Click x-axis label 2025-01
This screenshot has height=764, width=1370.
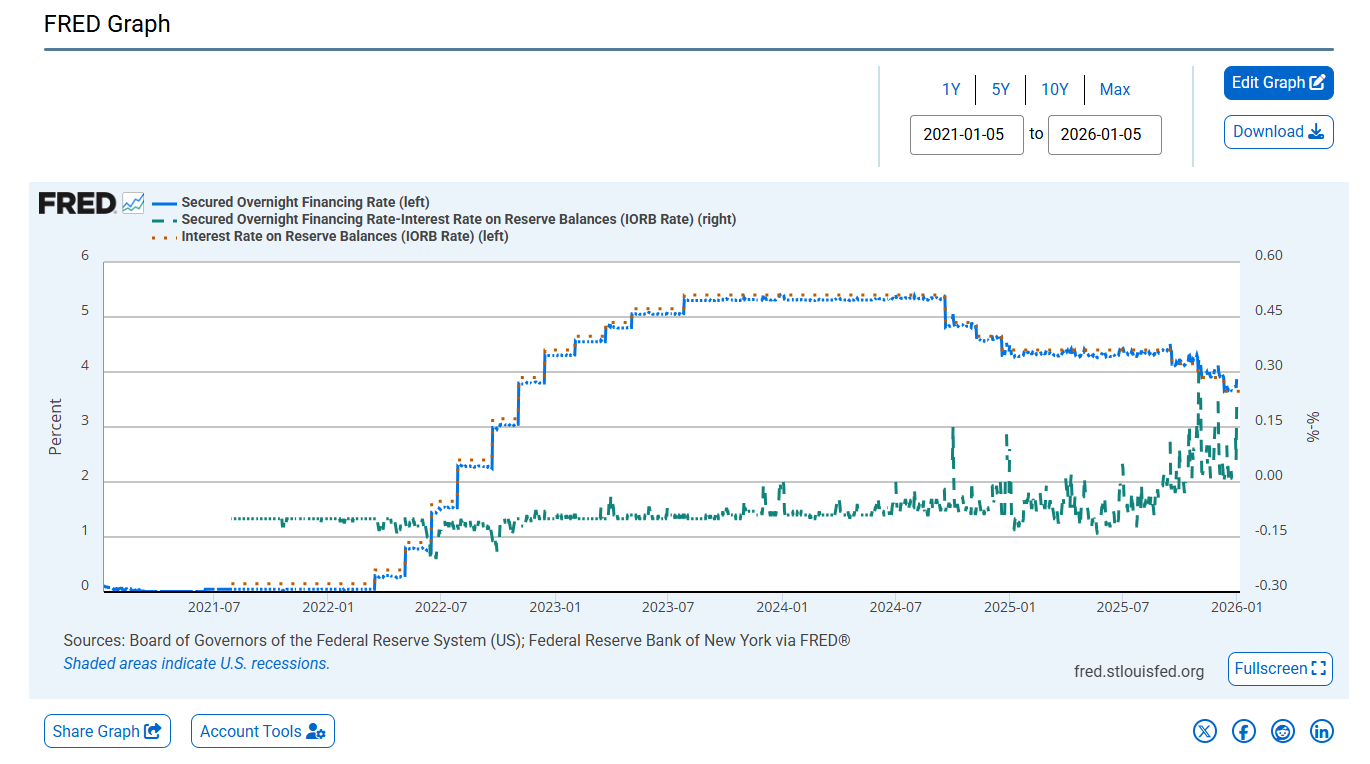tap(1010, 607)
